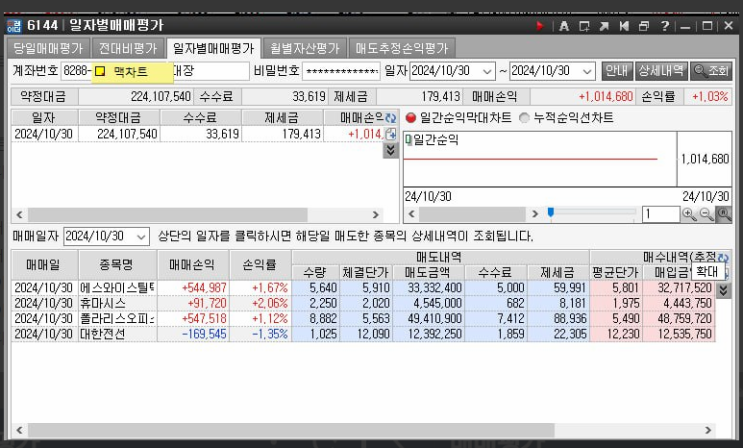Select 누적순익선차트 radio button
This screenshot has width=743, height=448.
[524, 118]
